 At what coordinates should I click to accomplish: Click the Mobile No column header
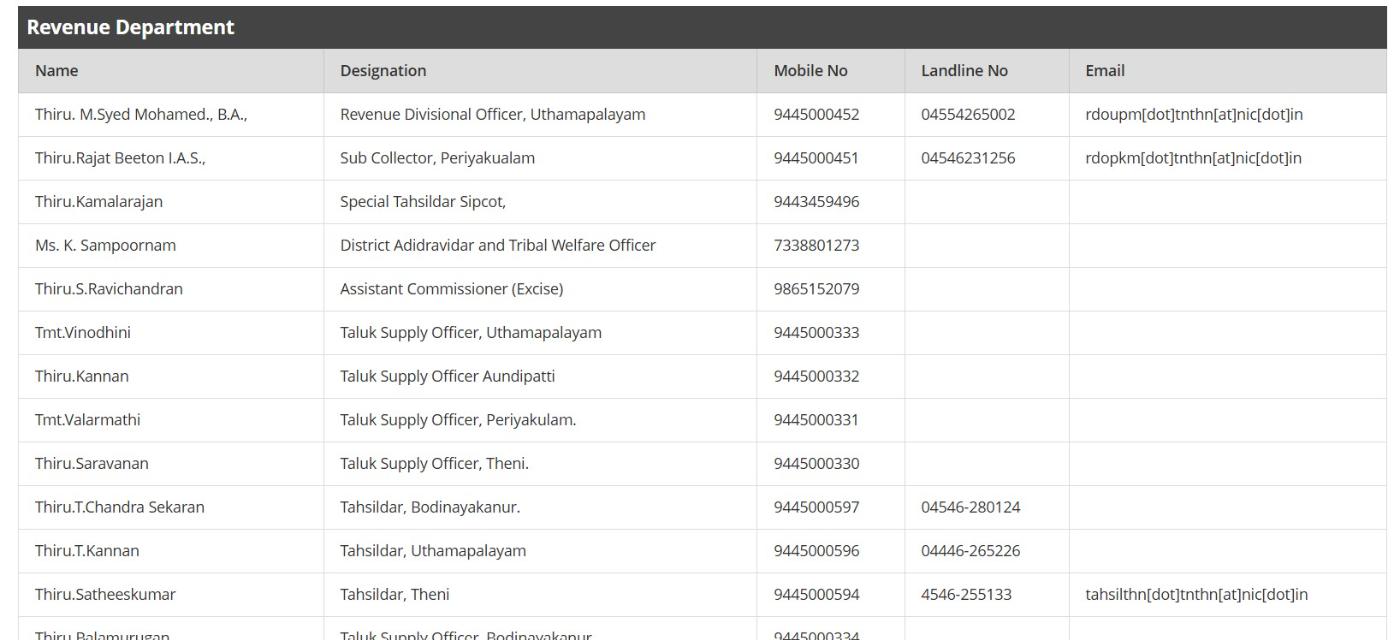pyautogui.click(x=810, y=71)
